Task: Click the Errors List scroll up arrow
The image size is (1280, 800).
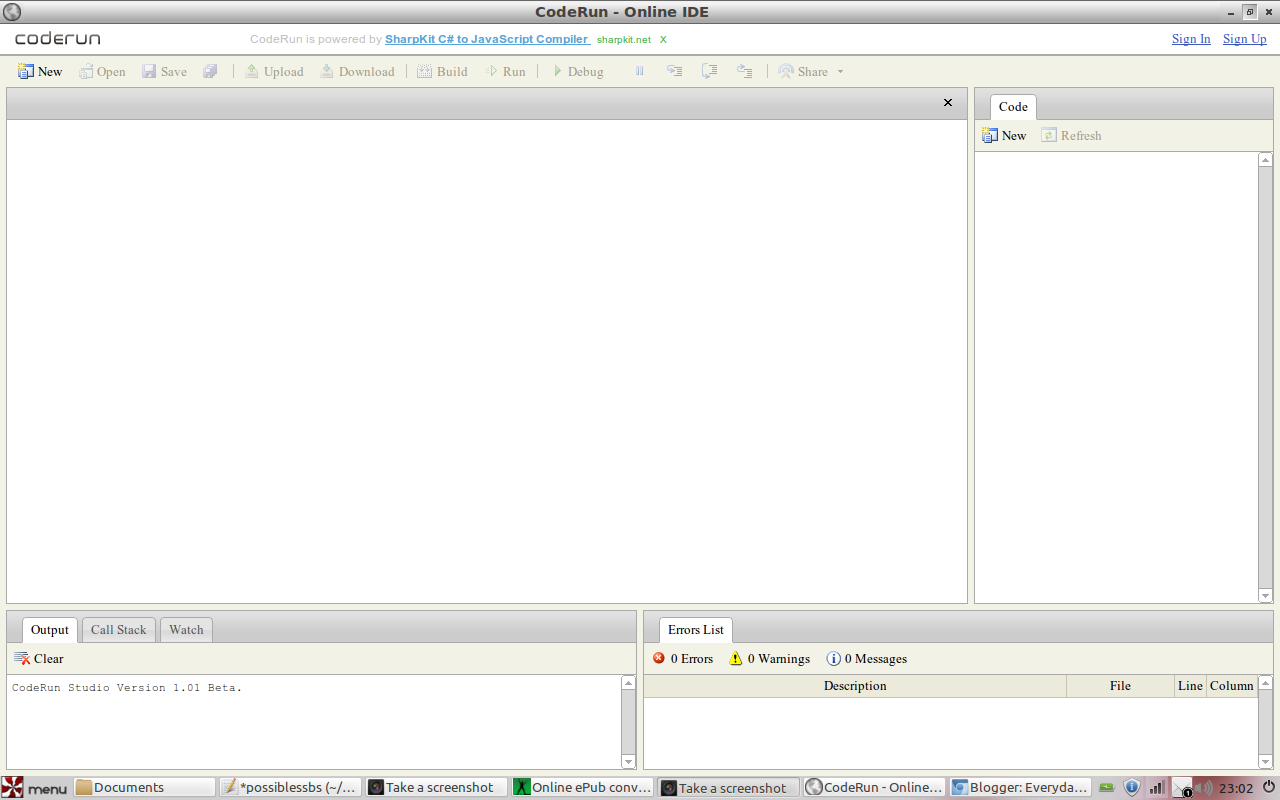Action: click(x=1266, y=683)
